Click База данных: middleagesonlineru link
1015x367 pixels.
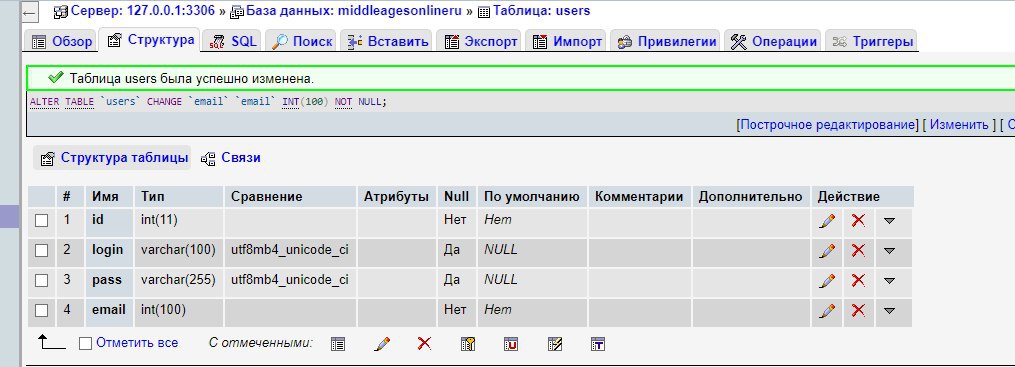pos(354,11)
